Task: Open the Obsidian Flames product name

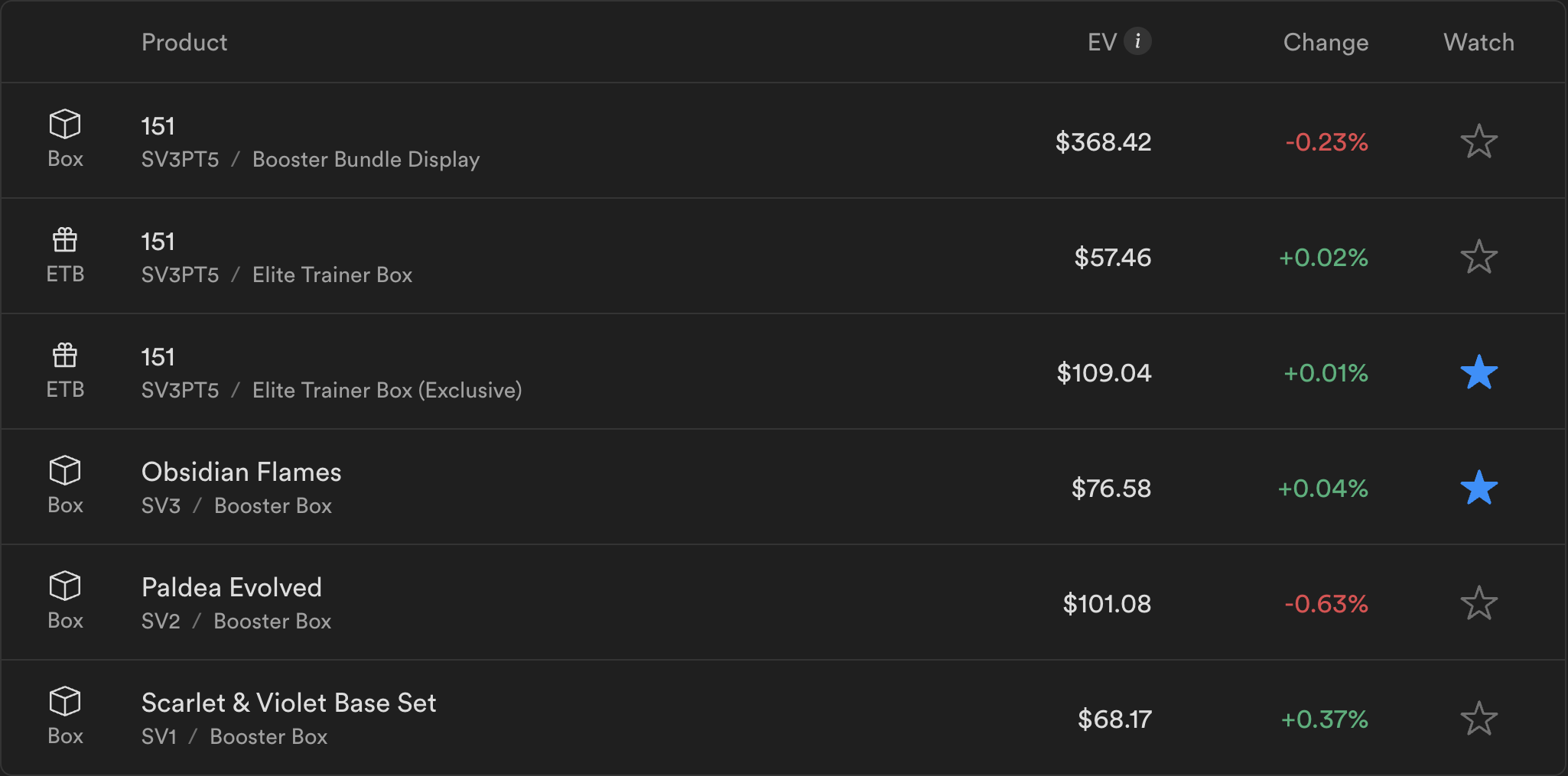Action: 241,472
